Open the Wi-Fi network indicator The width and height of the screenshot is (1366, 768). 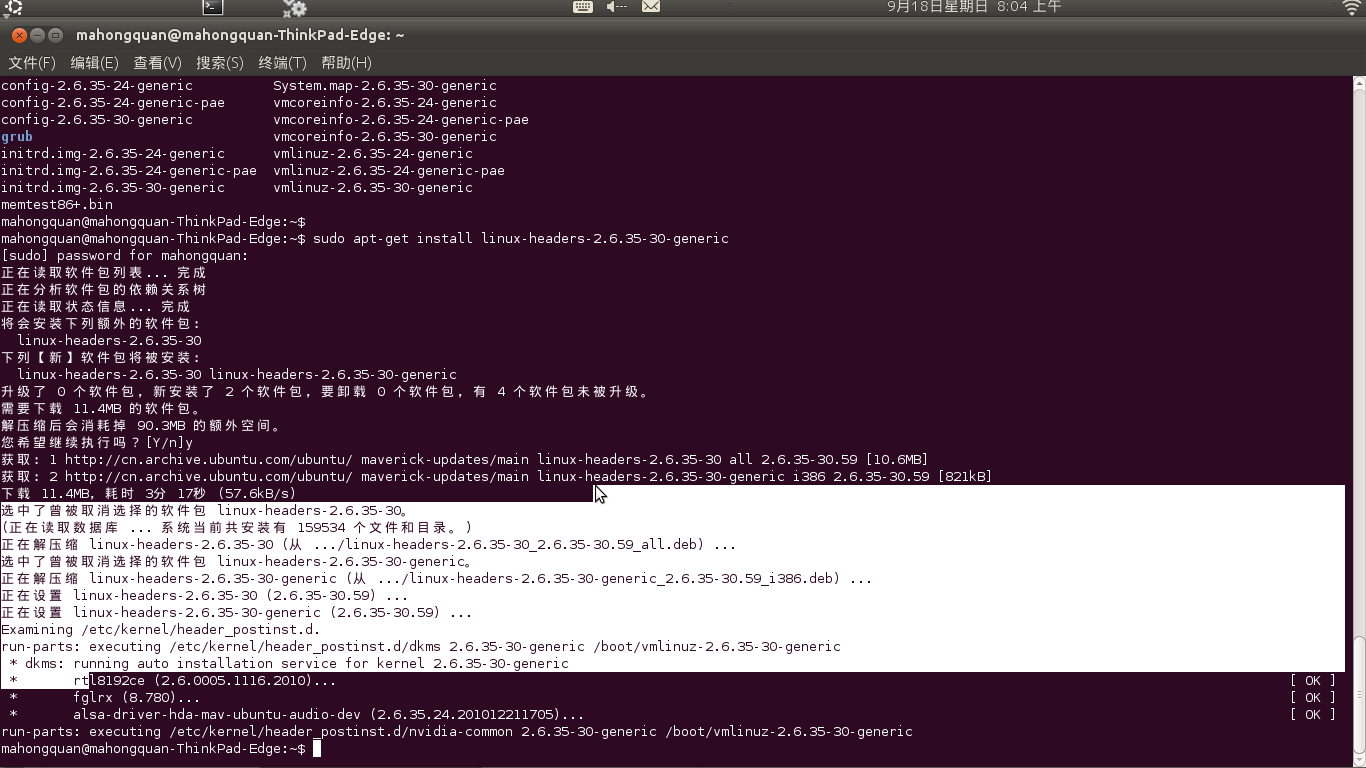pyautogui.click(x=1352, y=7)
